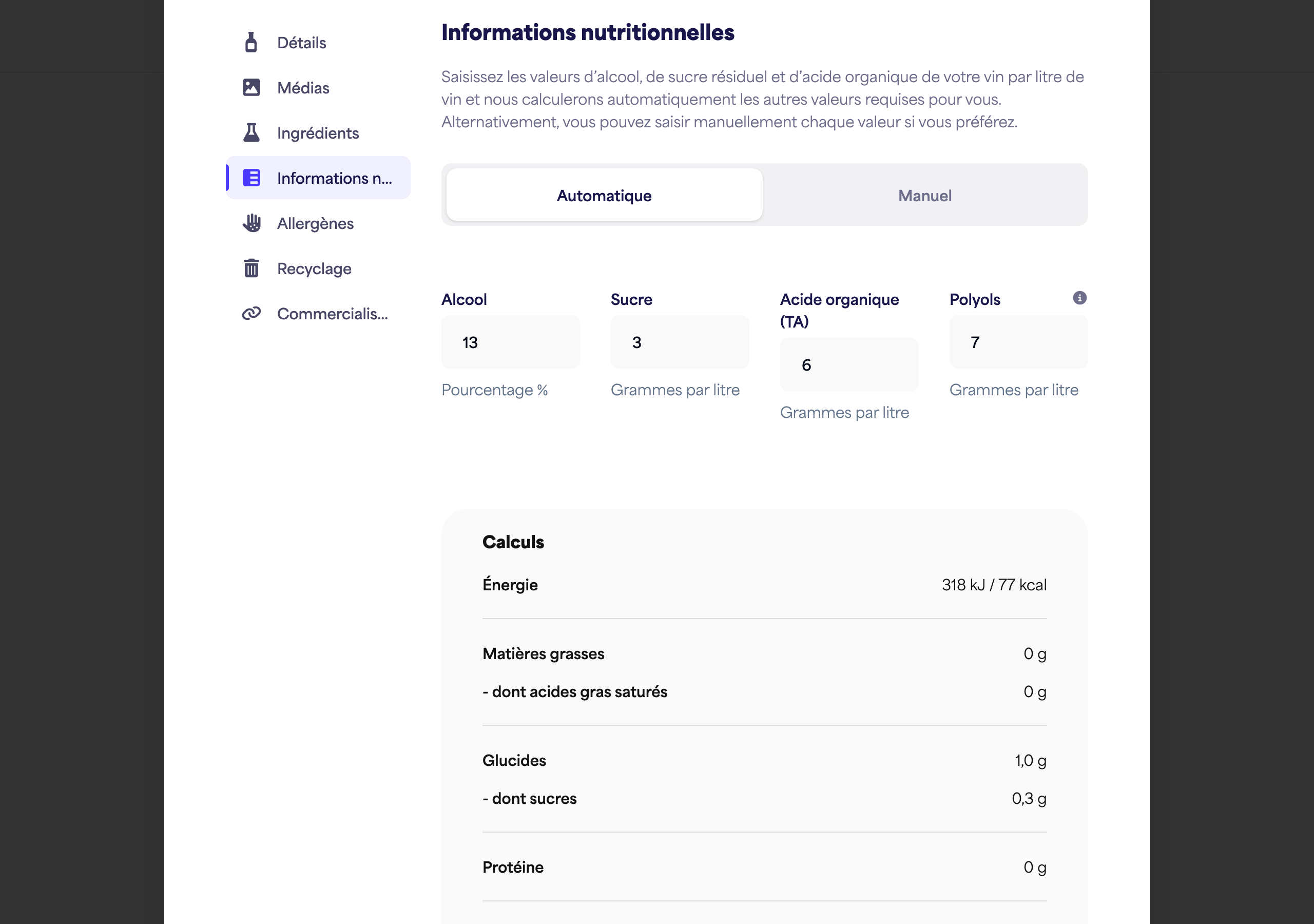The width and height of the screenshot is (1314, 924).
Task: Click the Alcool percentage field
Action: click(x=511, y=342)
